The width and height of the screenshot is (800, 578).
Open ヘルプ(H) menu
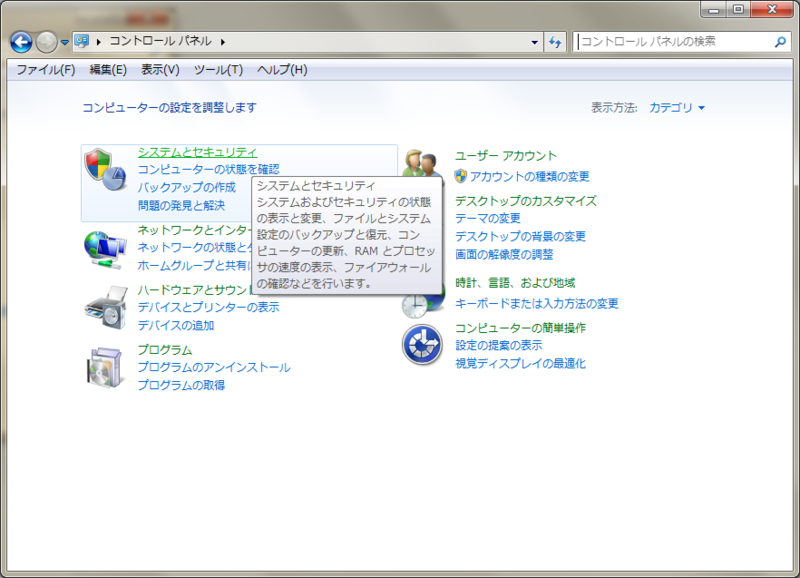click(282, 70)
